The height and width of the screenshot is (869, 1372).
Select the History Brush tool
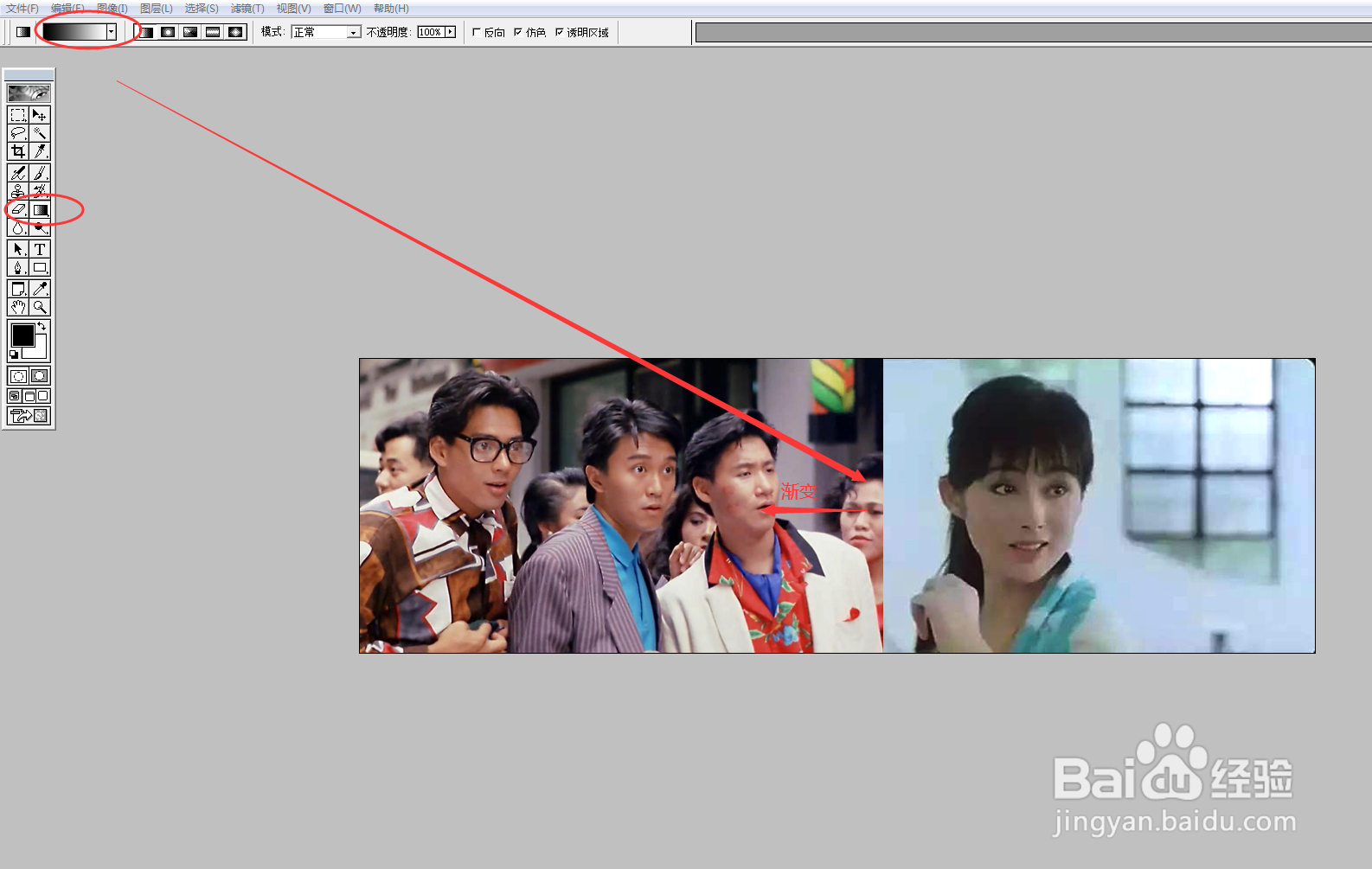pos(40,191)
